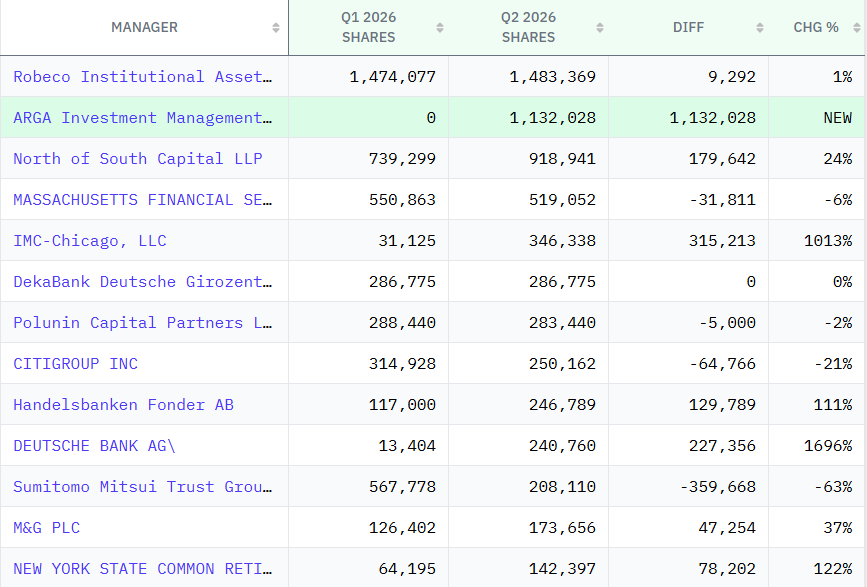Select the 111% change cell
The image size is (867, 587).
(833, 405)
